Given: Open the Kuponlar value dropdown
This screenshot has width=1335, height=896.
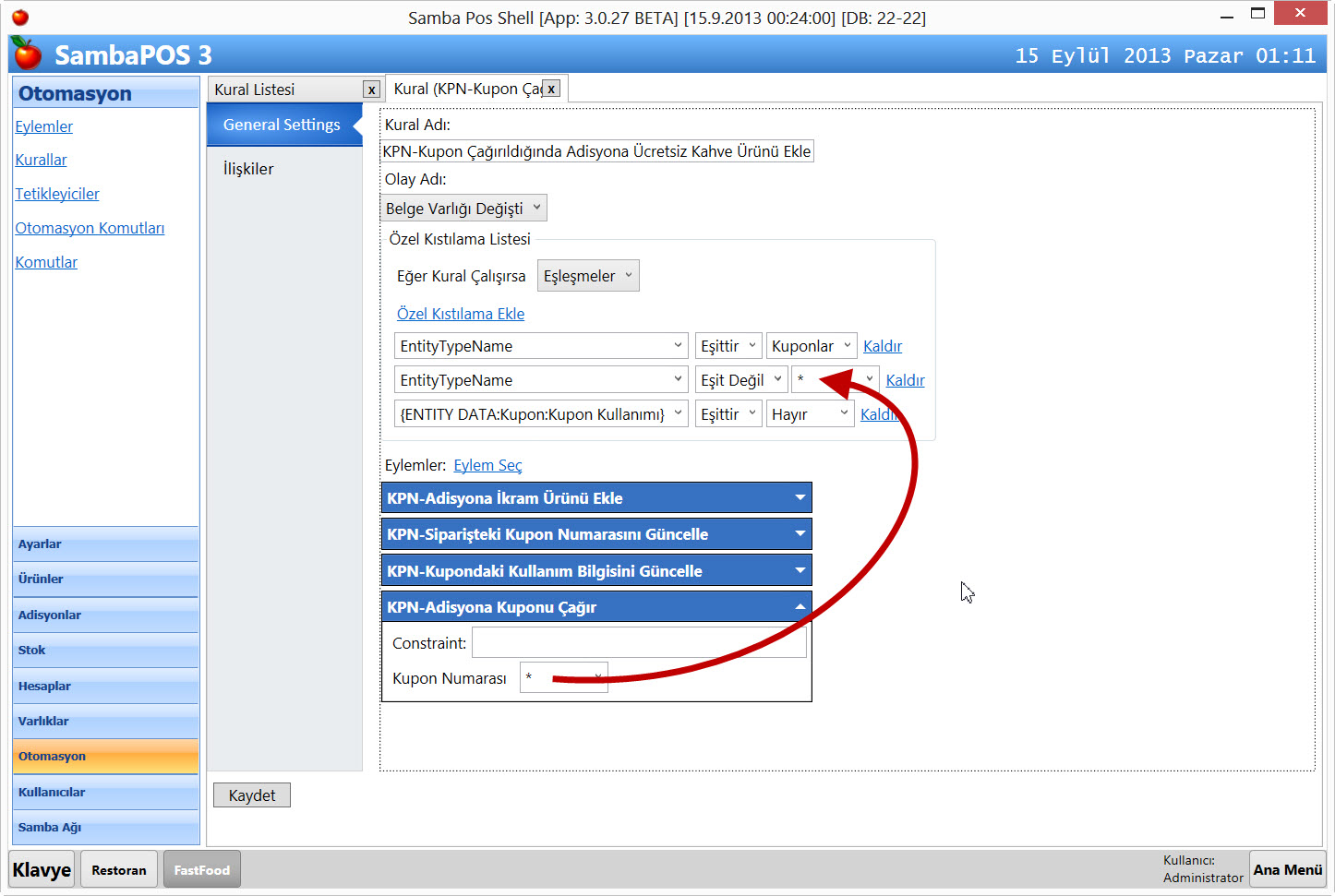Looking at the screenshot, I should [811, 346].
